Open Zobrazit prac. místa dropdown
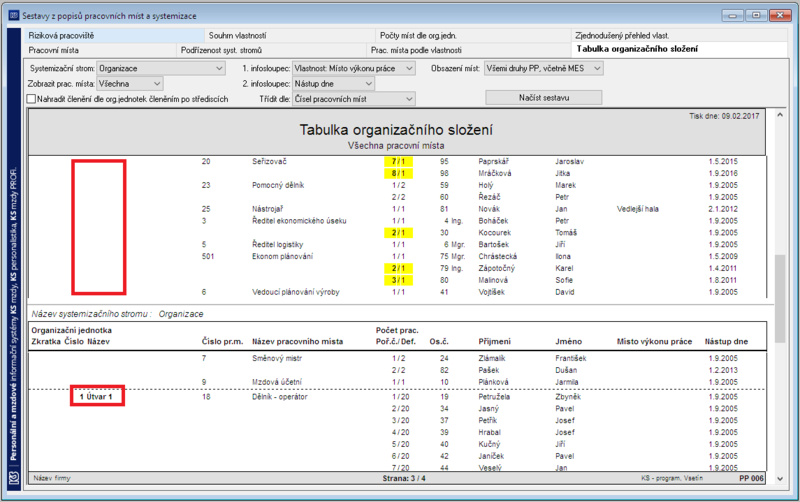Viewport: 800px width, 502px height. point(130,84)
